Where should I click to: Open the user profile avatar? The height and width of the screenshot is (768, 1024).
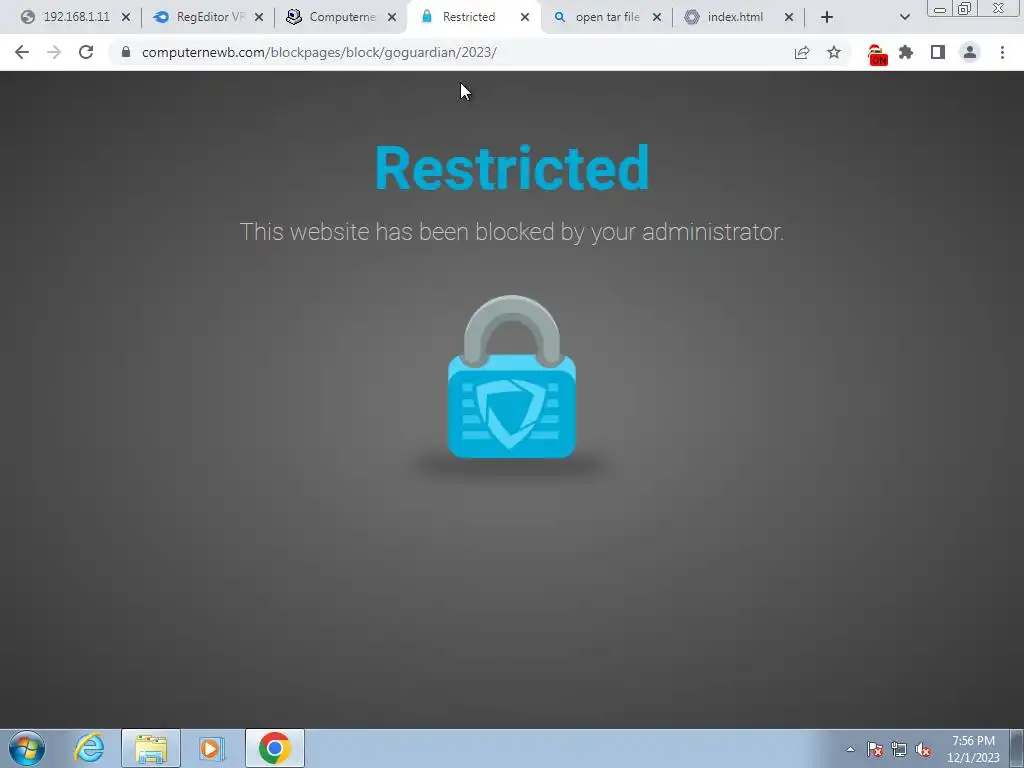tap(970, 52)
